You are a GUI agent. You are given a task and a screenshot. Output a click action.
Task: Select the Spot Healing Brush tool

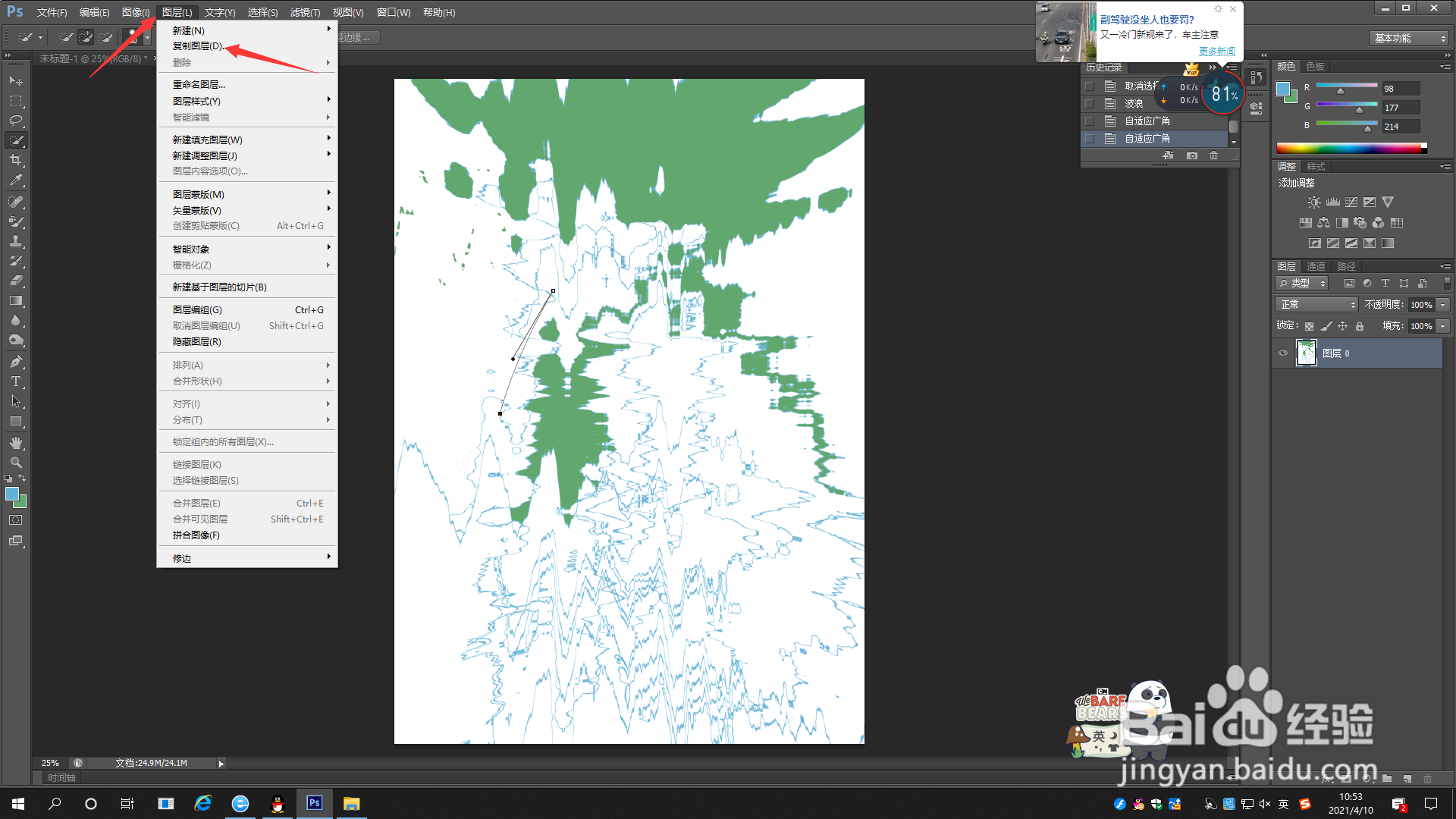tap(16, 202)
